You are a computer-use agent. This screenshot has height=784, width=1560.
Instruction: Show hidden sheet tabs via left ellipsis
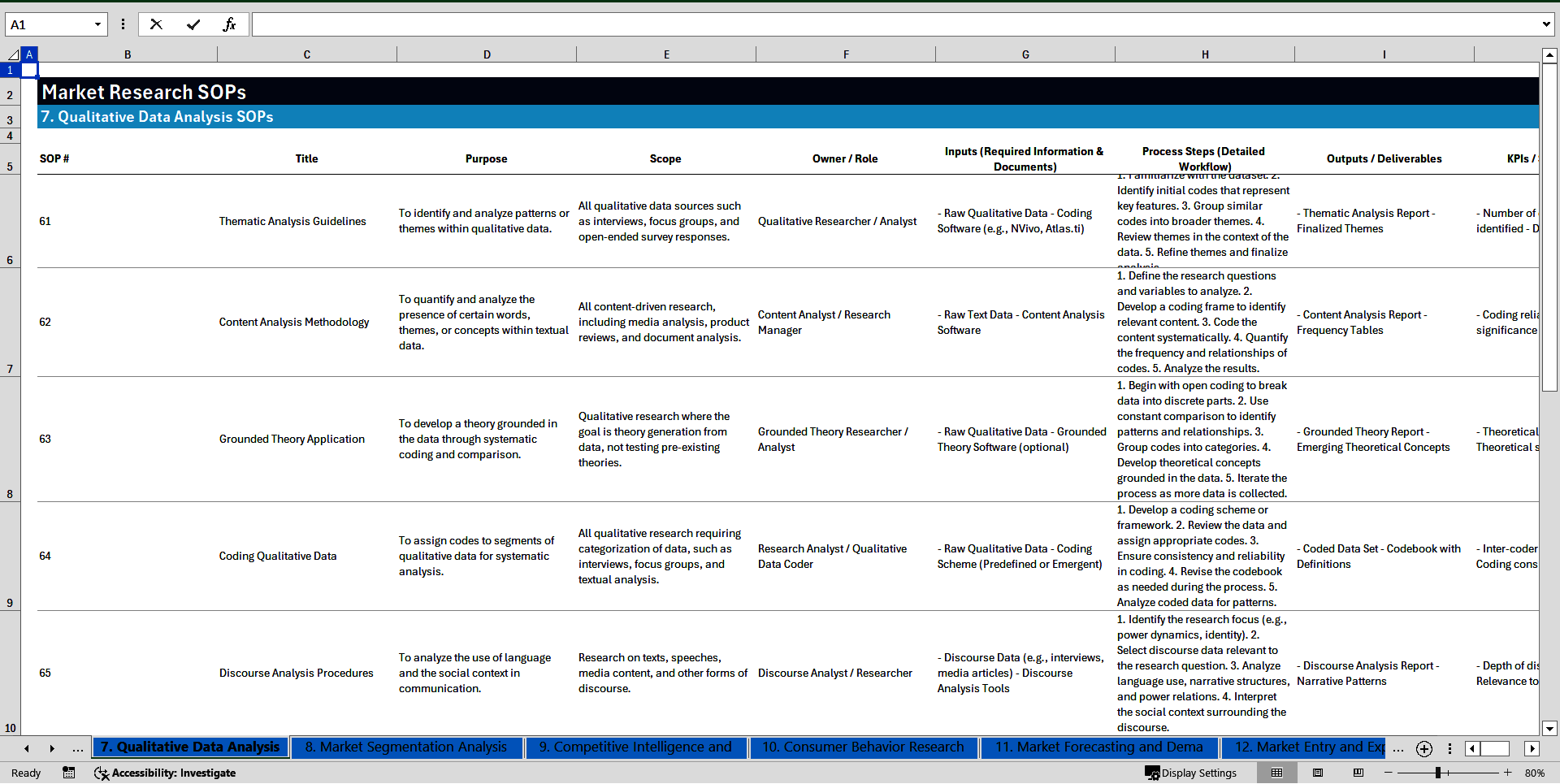[78, 748]
